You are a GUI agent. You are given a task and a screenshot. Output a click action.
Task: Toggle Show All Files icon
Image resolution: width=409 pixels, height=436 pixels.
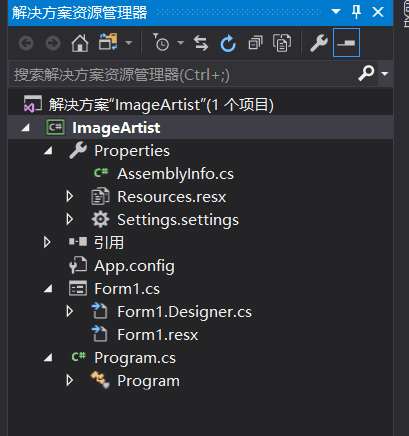[282, 43]
